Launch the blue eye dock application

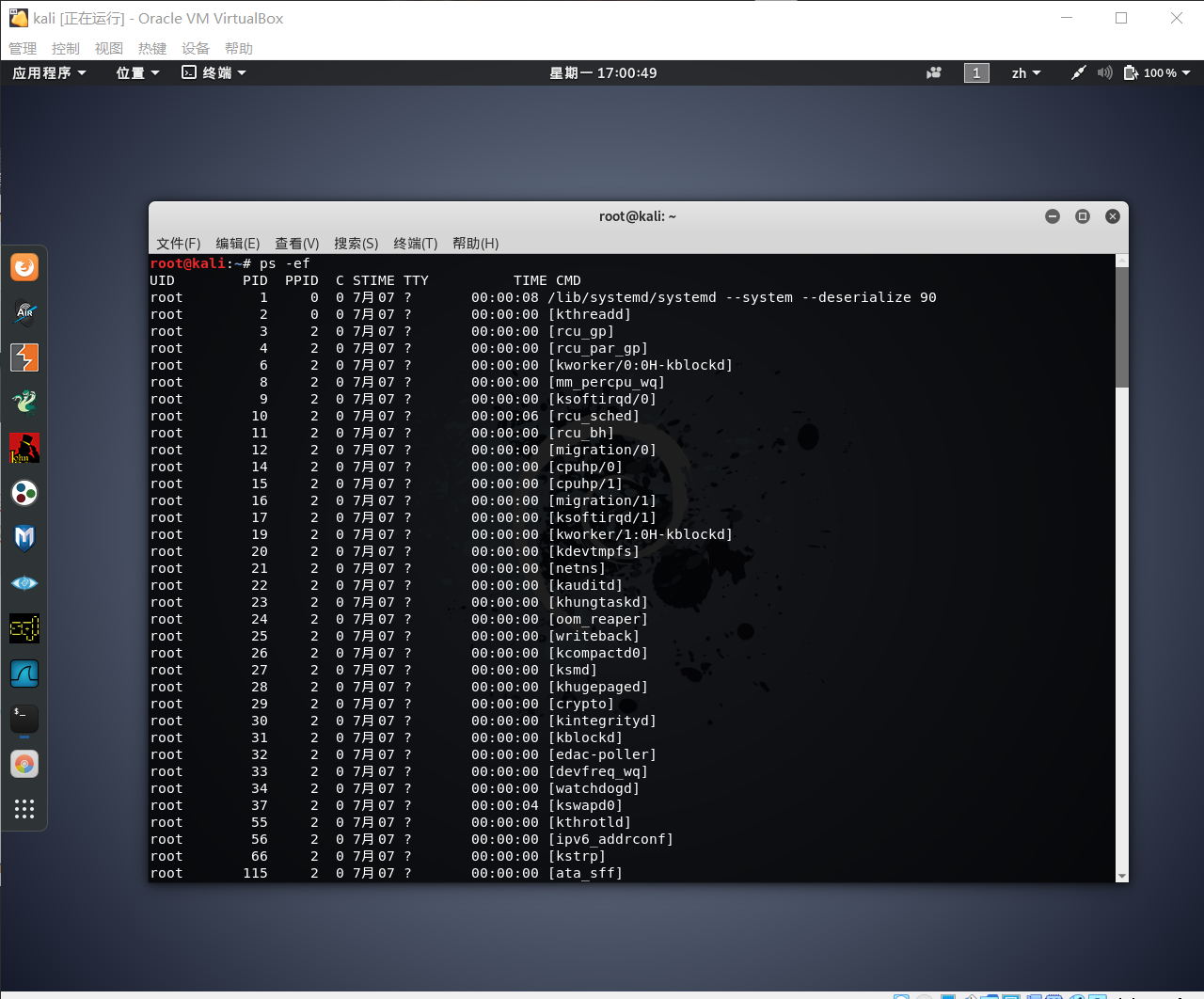point(24,583)
